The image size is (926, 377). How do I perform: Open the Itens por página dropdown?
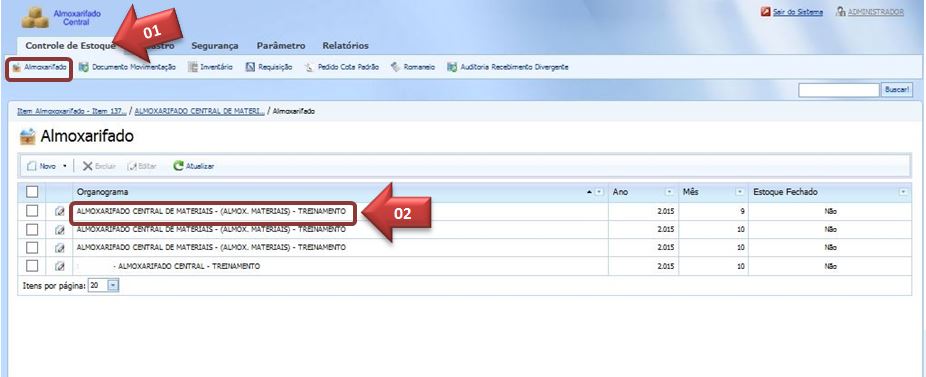(113, 285)
